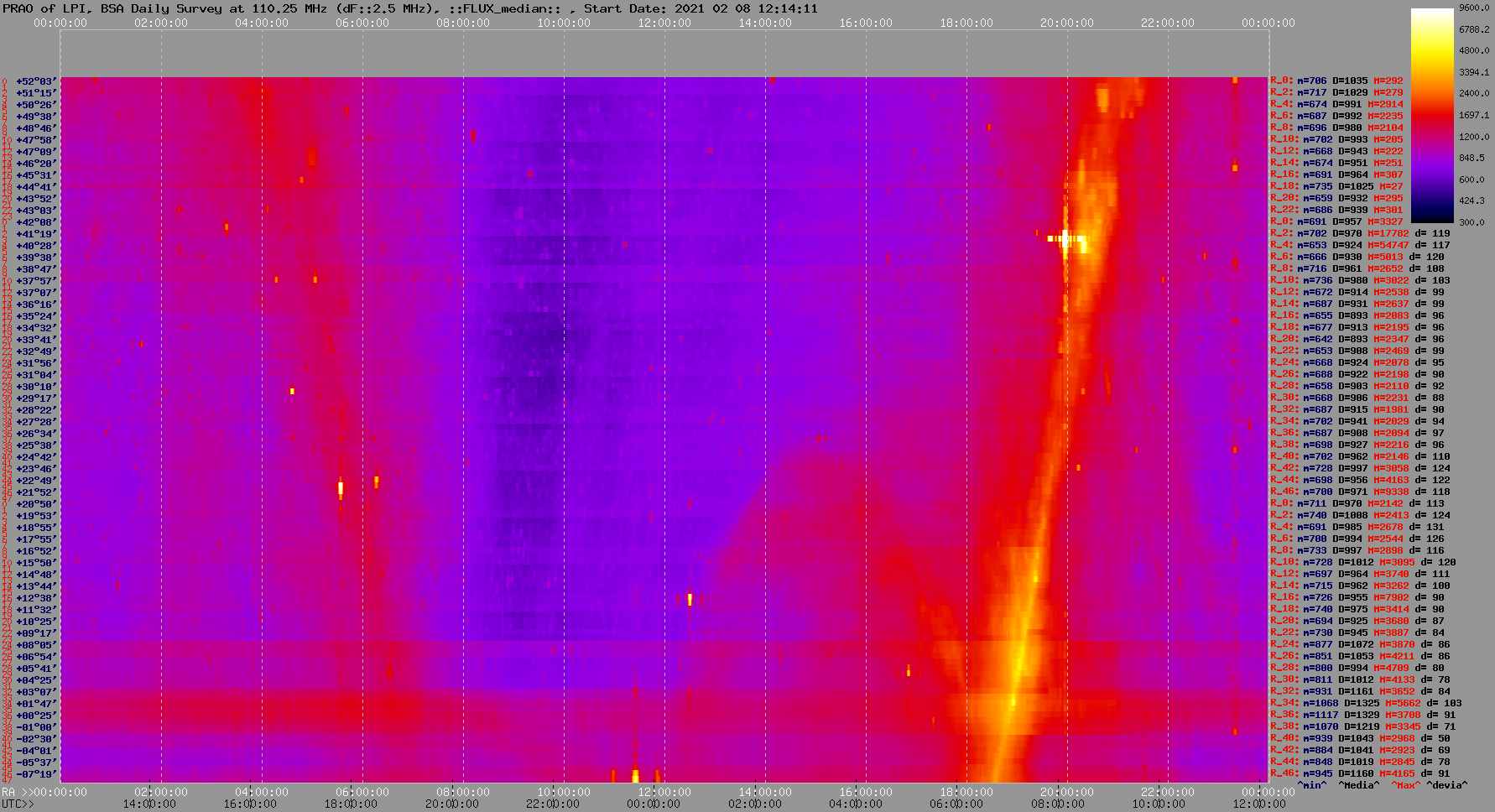Click the 14:00:00 label on the UTC axis
Screen dimensions: 1495x812
[x=149, y=804]
